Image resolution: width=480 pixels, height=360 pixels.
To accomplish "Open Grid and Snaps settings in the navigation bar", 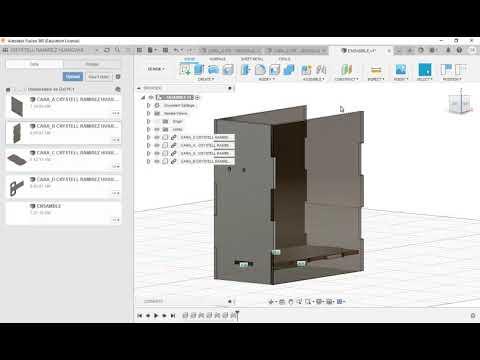I will click(330, 302).
